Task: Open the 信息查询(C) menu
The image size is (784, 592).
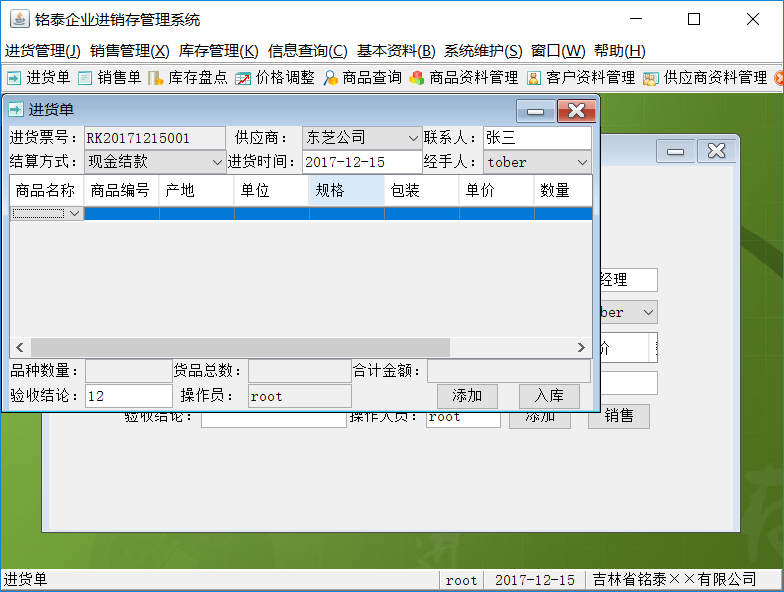Action: (x=308, y=50)
